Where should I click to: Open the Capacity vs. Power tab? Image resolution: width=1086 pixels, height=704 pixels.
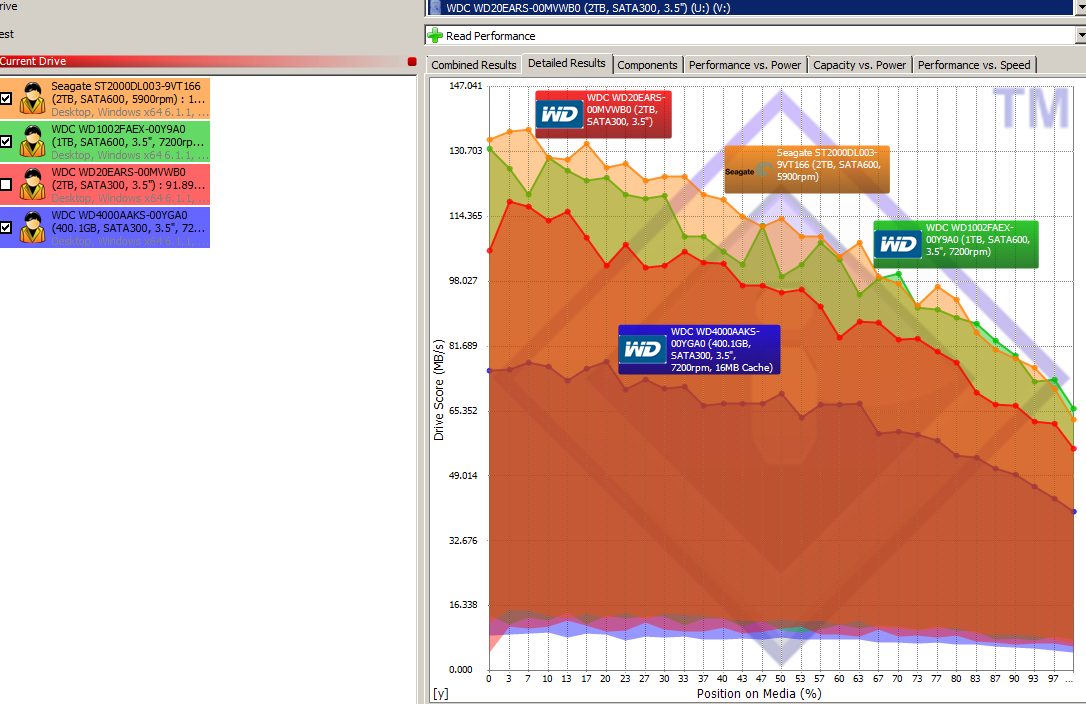click(x=860, y=64)
